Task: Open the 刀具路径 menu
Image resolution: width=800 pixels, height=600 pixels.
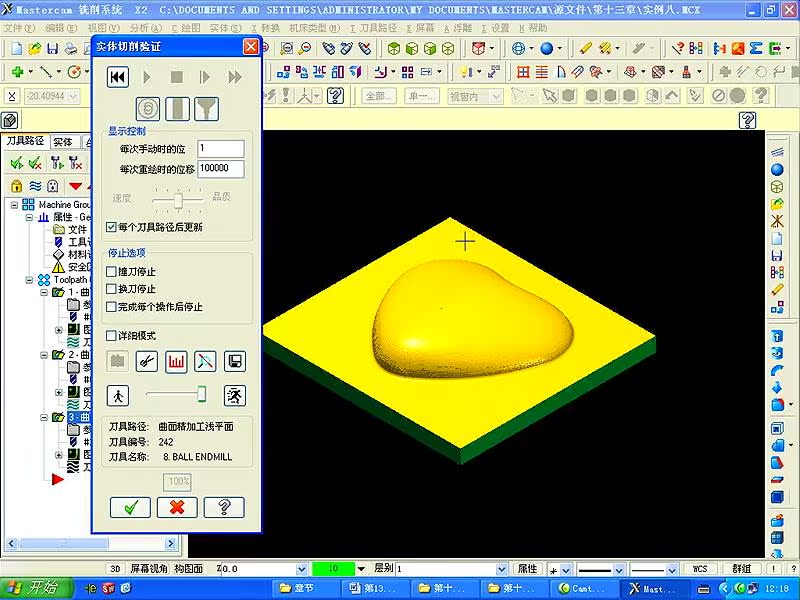Action: click(x=374, y=28)
